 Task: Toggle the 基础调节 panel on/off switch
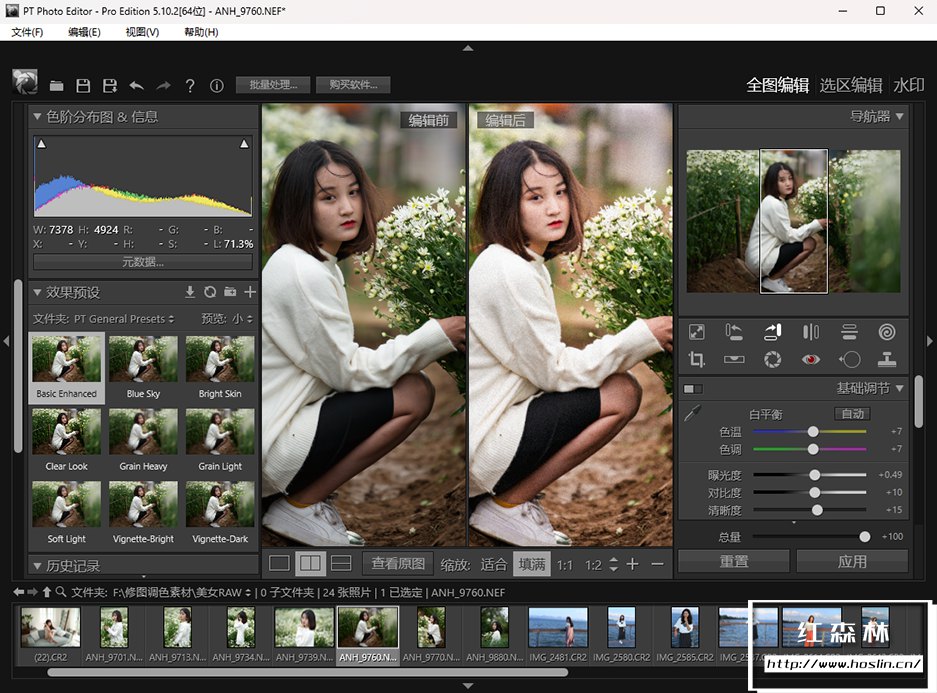(x=692, y=388)
